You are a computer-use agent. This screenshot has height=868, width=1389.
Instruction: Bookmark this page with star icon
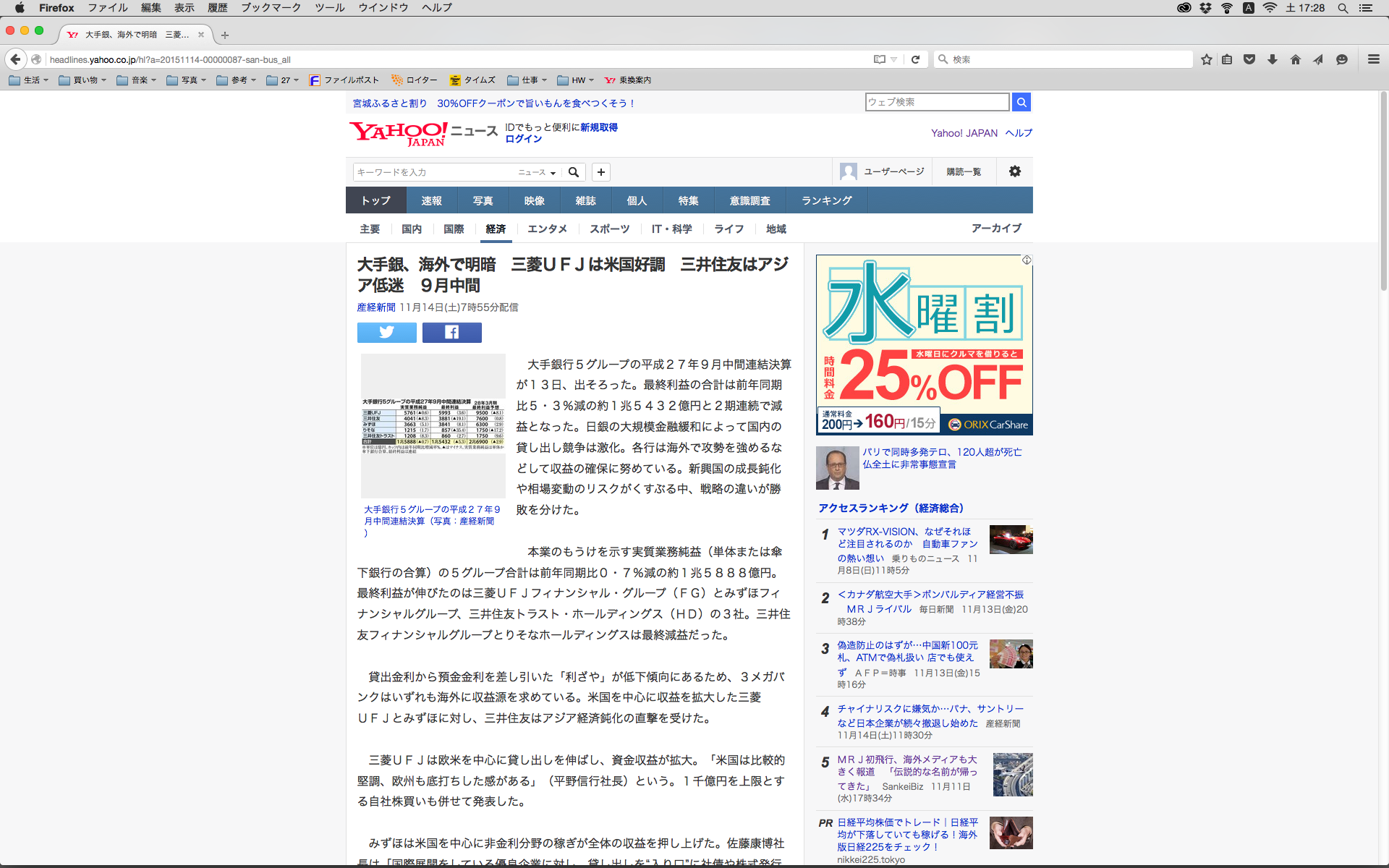pos(1206,59)
